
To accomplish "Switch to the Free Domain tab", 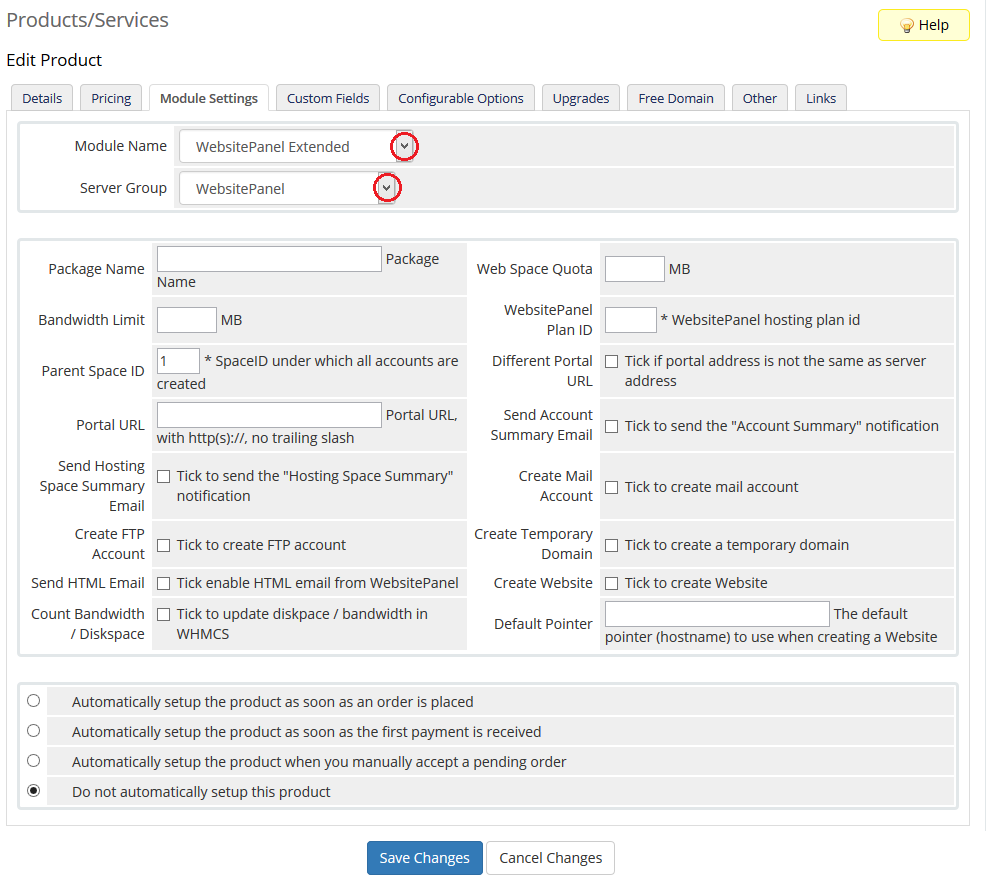I will [x=675, y=98].
